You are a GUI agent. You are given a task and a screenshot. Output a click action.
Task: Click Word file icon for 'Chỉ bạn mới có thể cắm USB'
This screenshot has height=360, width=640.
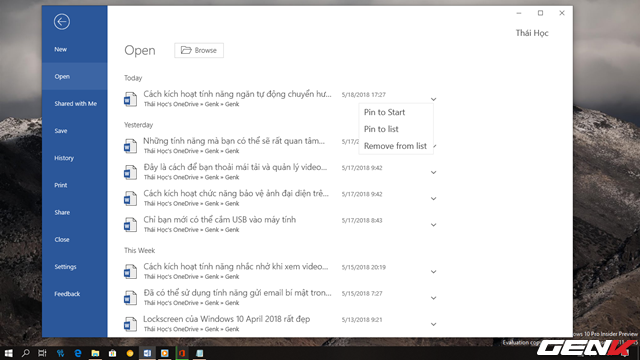[130, 225]
